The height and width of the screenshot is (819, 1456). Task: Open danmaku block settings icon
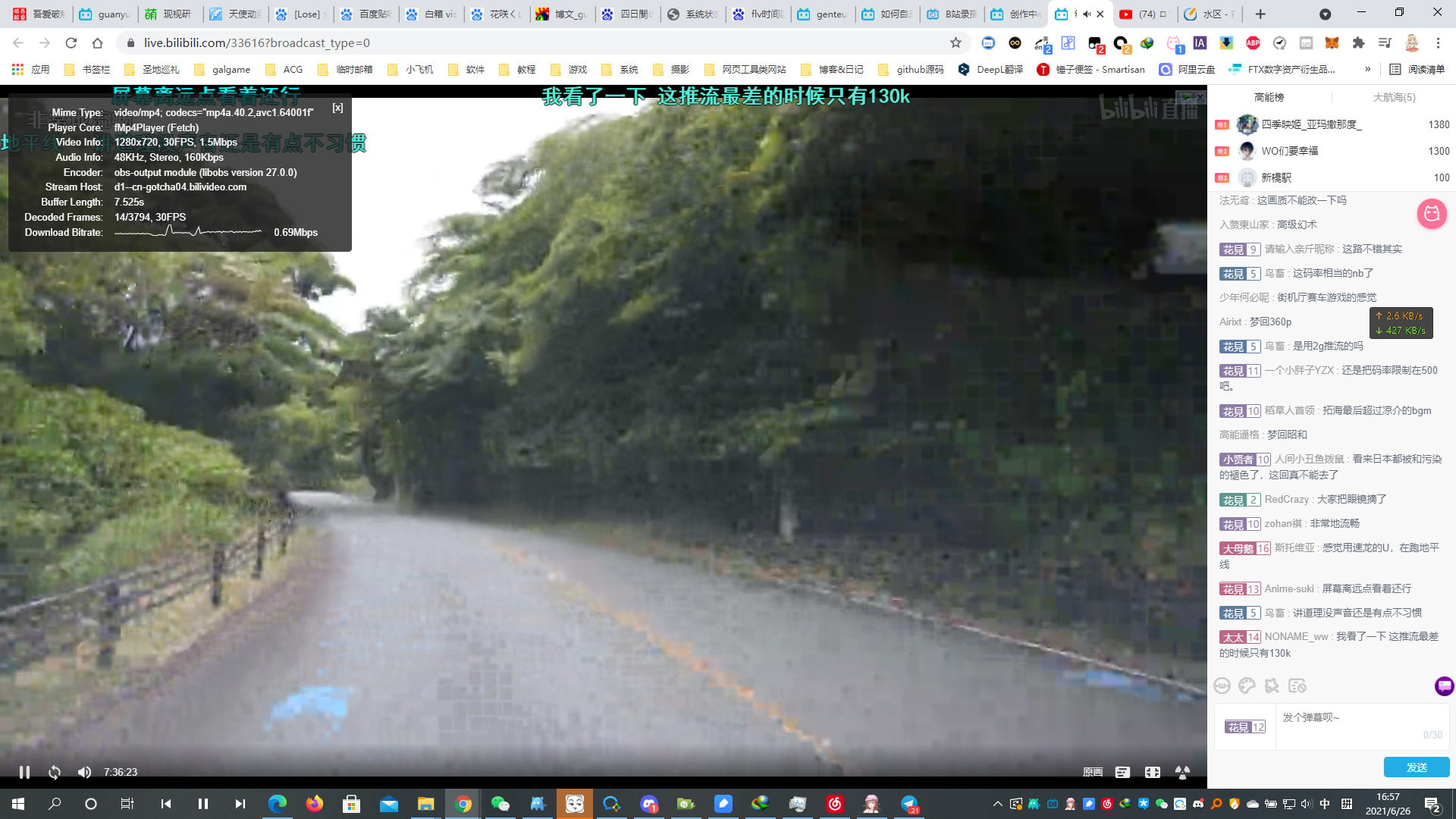click(x=1298, y=686)
